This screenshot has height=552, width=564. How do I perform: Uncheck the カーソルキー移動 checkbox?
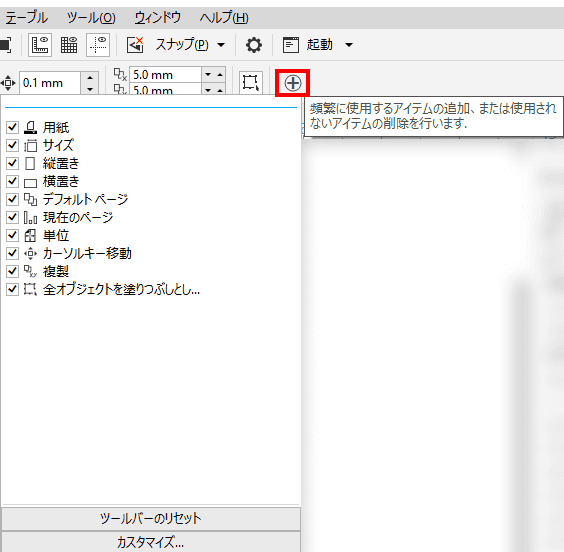pyautogui.click(x=12, y=253)
